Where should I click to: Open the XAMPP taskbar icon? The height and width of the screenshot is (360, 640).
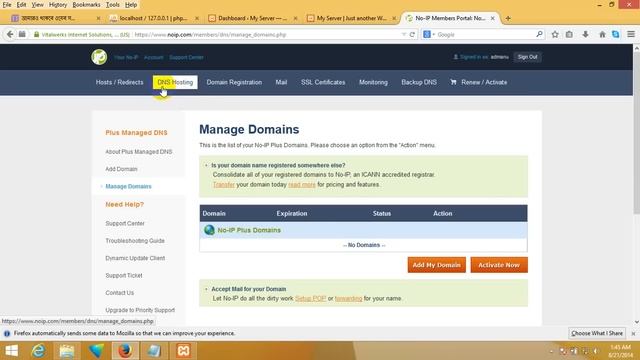pos(183,351)
